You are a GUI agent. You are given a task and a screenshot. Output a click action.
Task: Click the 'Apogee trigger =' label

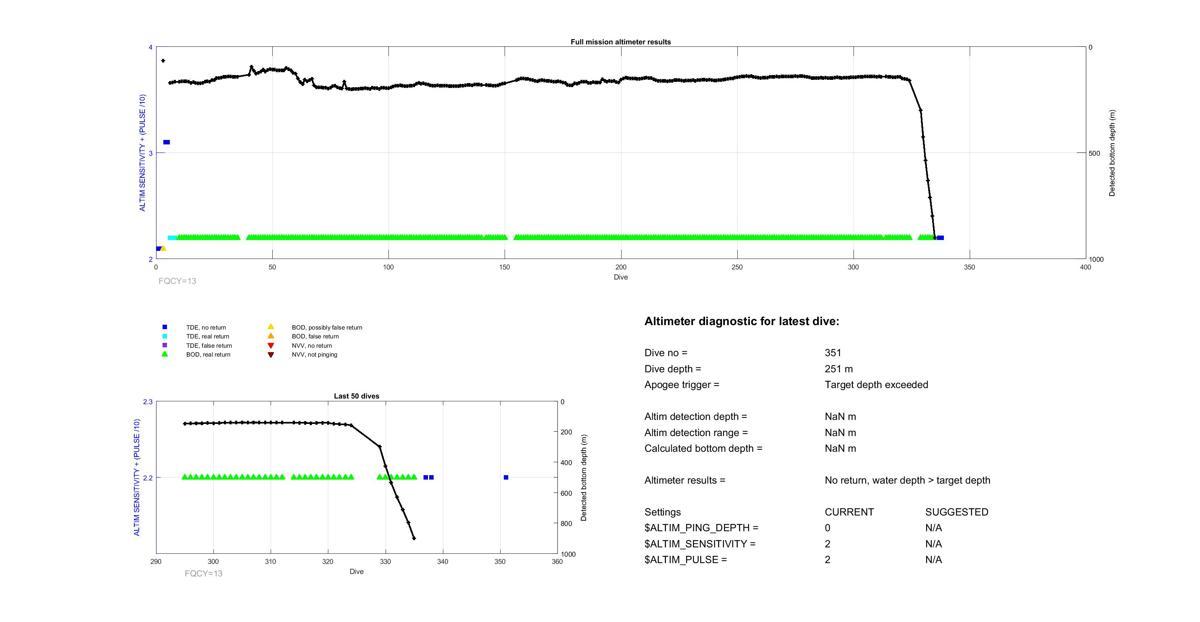[x=682, y=385]
